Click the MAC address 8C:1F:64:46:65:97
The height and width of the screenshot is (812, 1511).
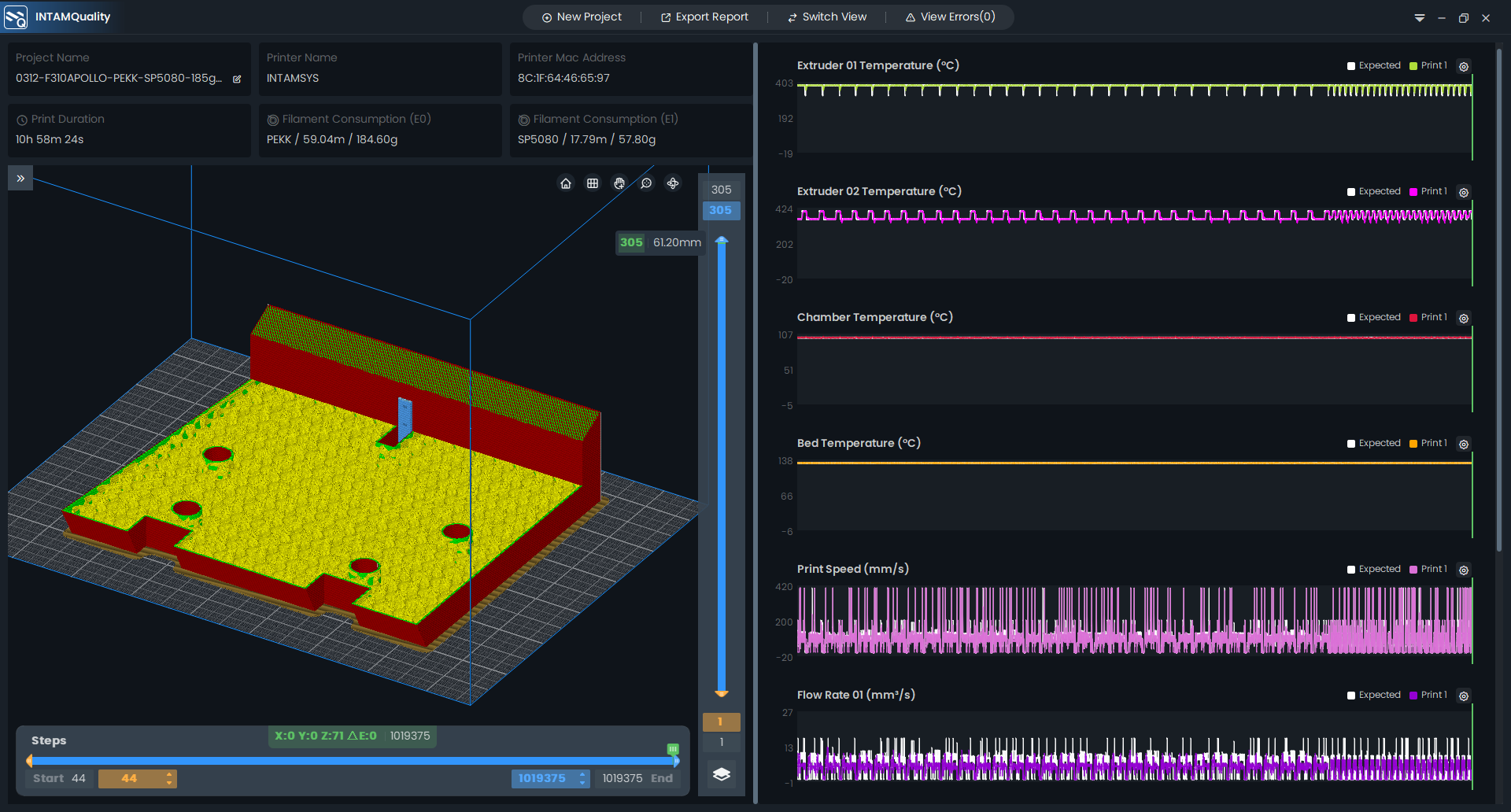coord(563,78)
